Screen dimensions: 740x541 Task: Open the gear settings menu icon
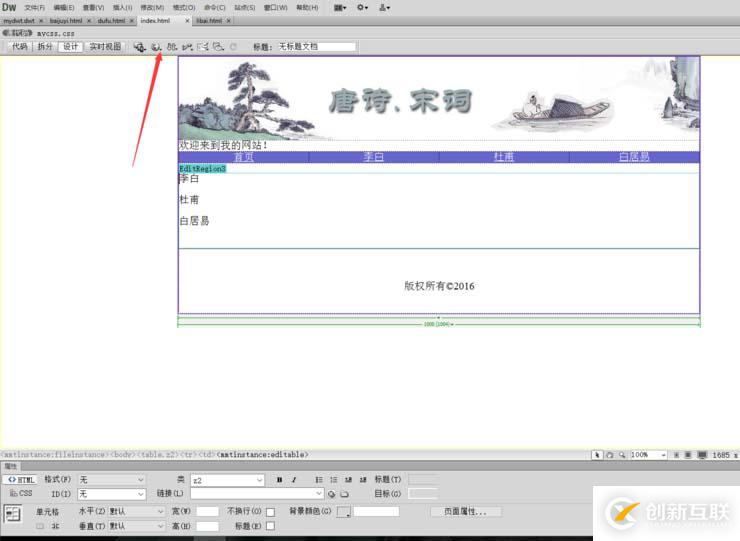[362, 8]
